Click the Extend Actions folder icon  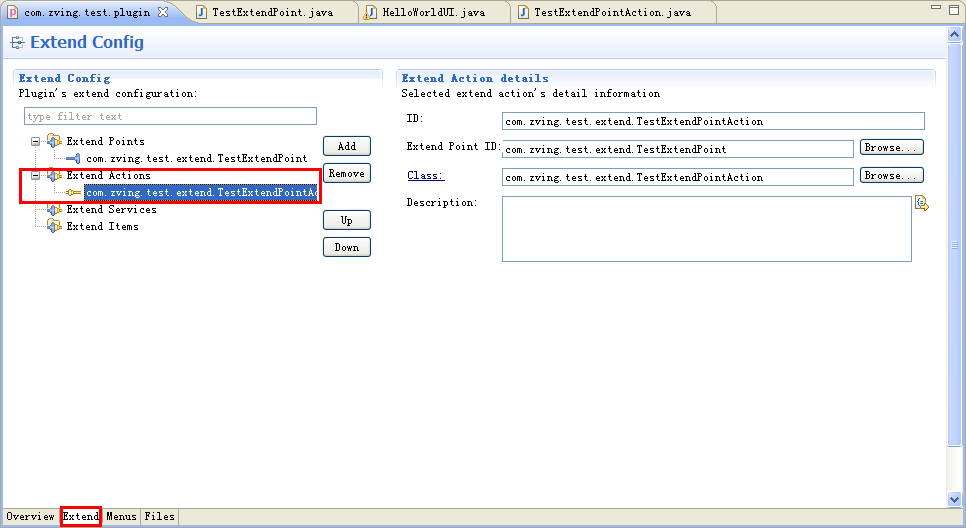[x=54, y=176]
